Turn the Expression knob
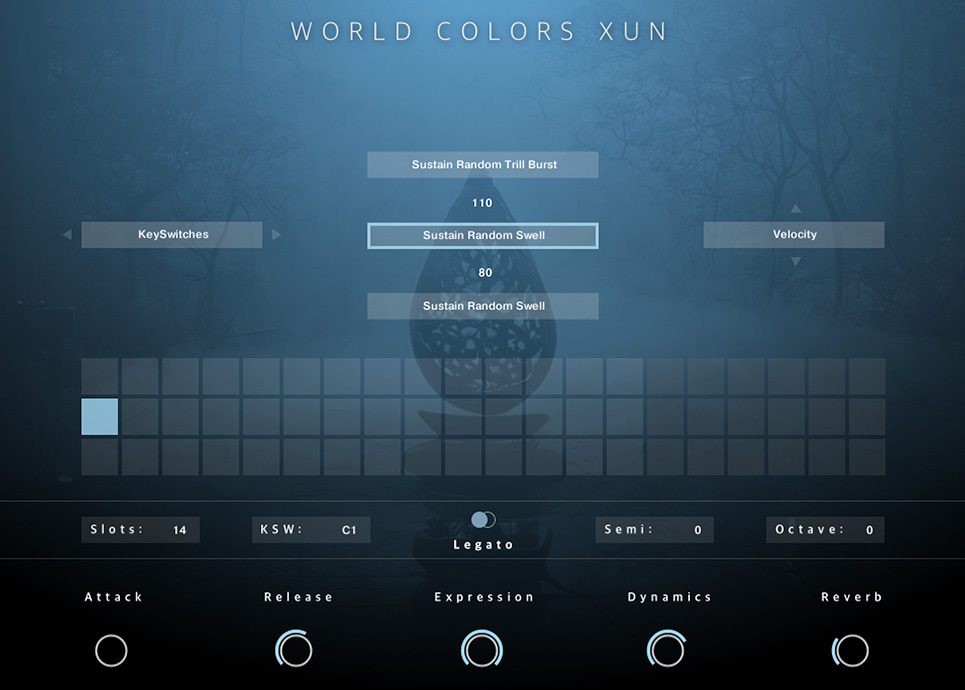965x690 pixels. (482, 650)
